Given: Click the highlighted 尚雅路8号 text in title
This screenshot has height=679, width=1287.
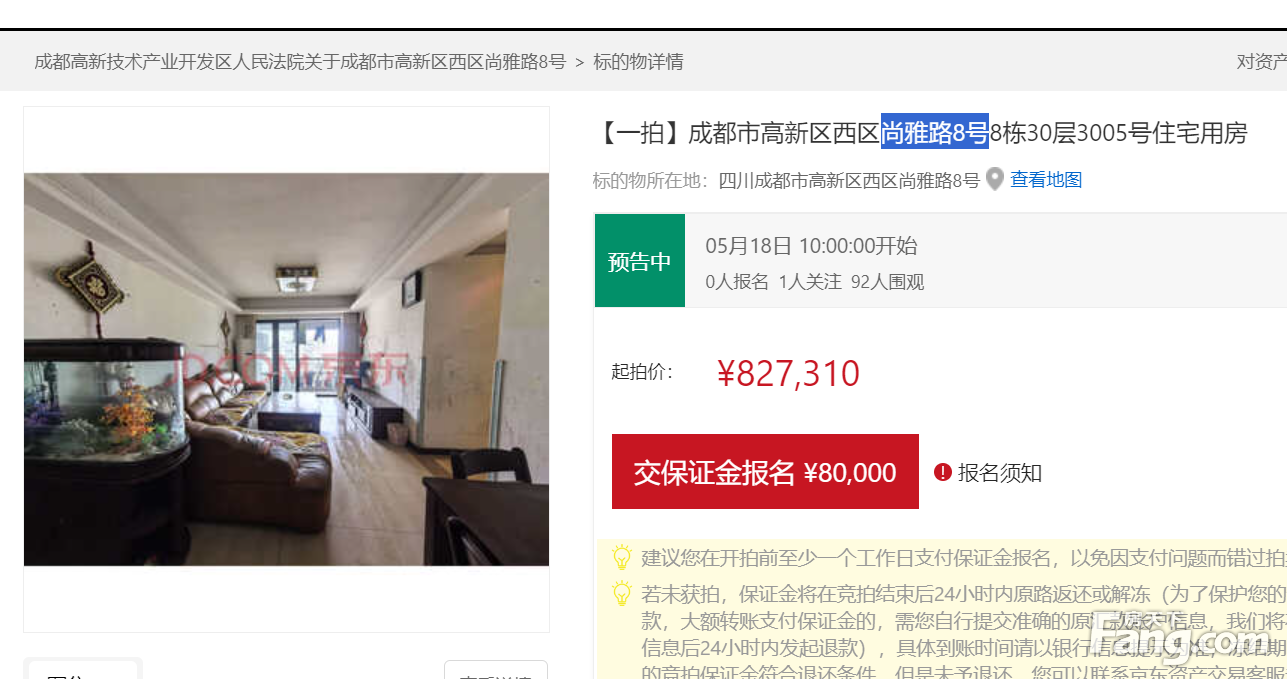Looking at the screenshot, I should click(935, 132).
